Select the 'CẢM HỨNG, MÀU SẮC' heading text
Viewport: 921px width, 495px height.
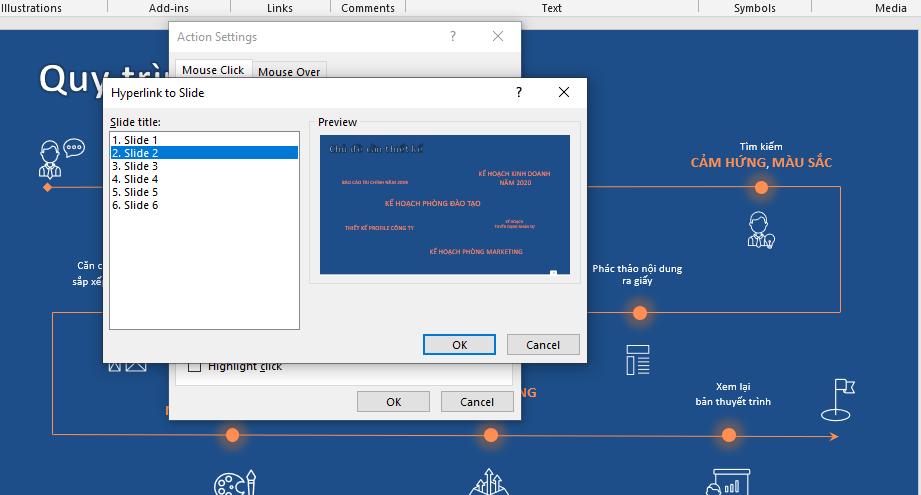pos(761,163)
